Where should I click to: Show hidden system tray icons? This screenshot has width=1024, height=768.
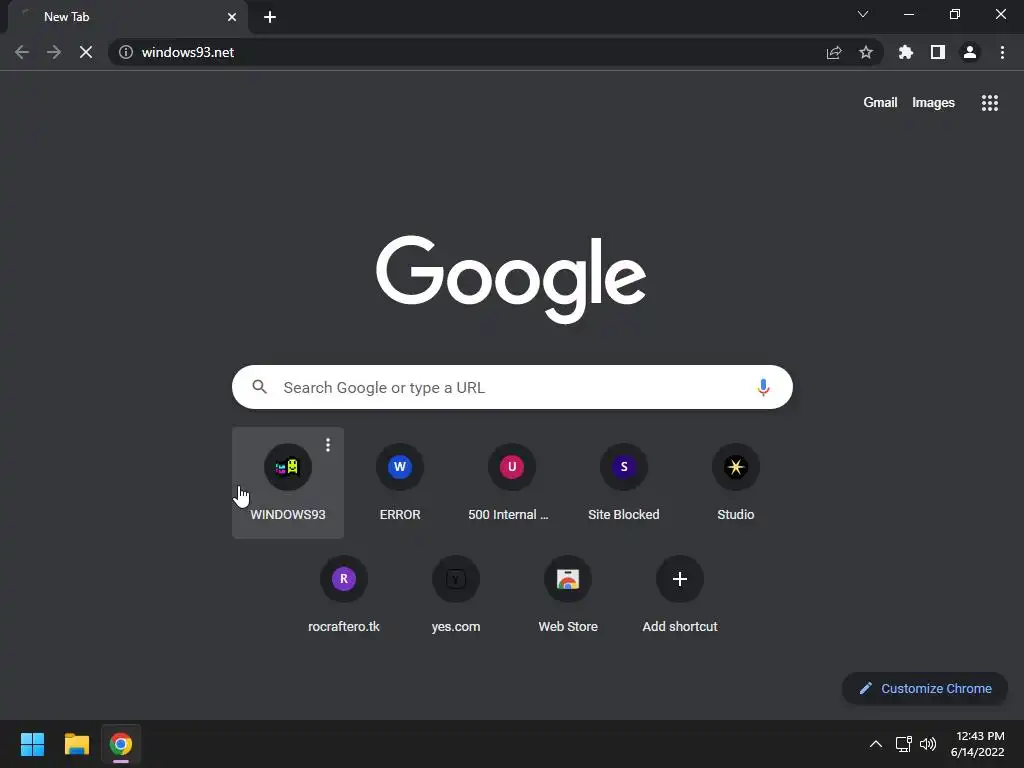coord(876,744)
